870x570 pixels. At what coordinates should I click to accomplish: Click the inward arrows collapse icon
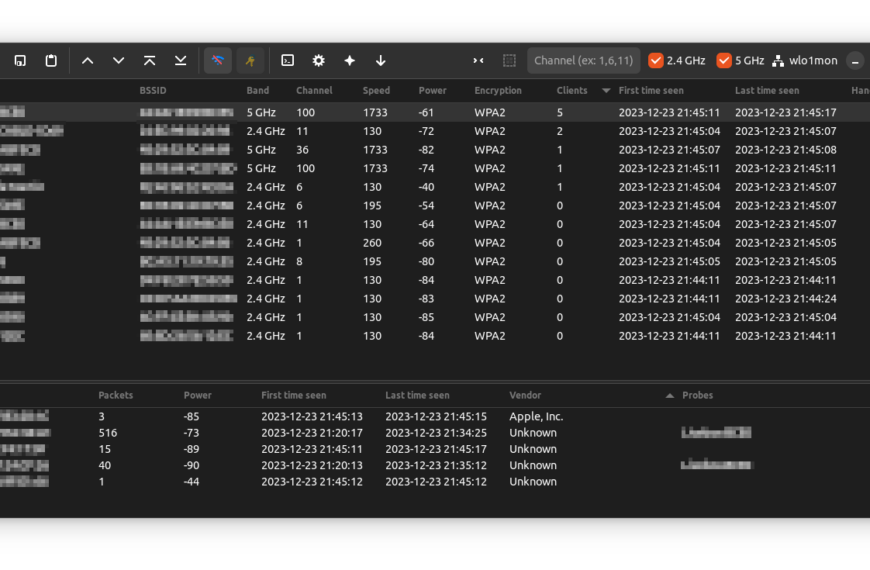pos(478,60)
